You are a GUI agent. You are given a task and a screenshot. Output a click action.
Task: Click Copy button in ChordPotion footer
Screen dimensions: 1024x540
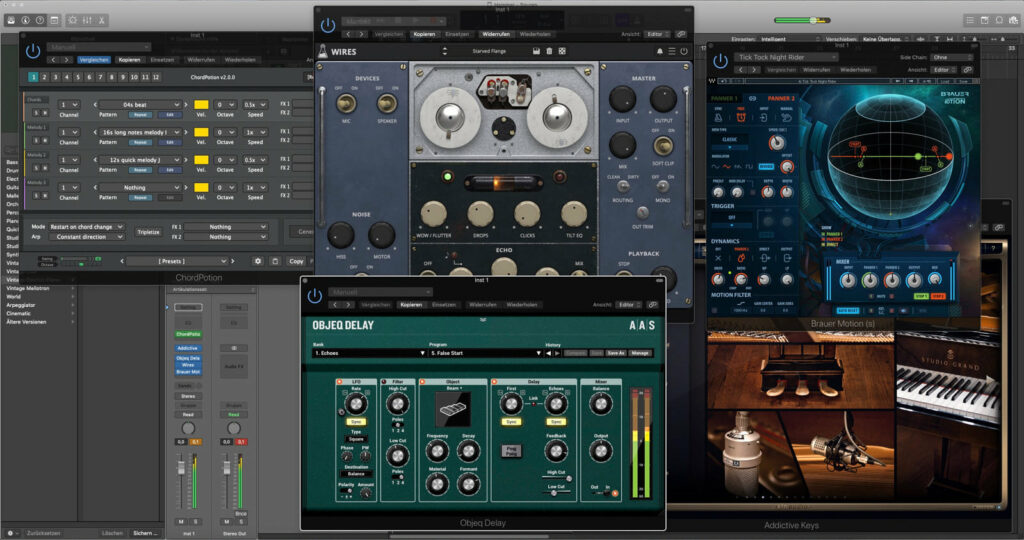pyautogui.click(x=296, y=261)
